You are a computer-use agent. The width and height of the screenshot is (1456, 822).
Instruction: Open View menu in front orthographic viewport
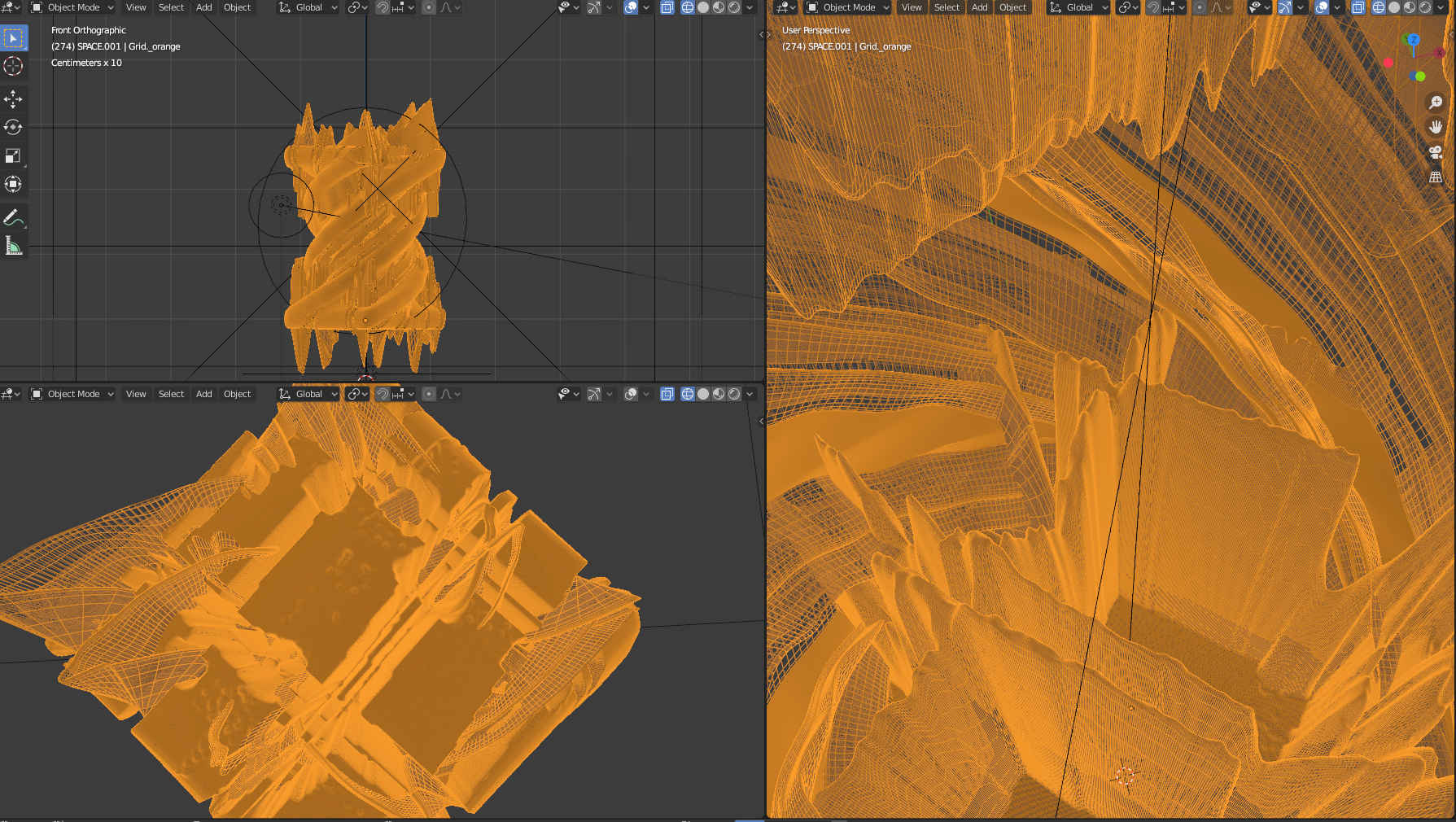[136, 7]
